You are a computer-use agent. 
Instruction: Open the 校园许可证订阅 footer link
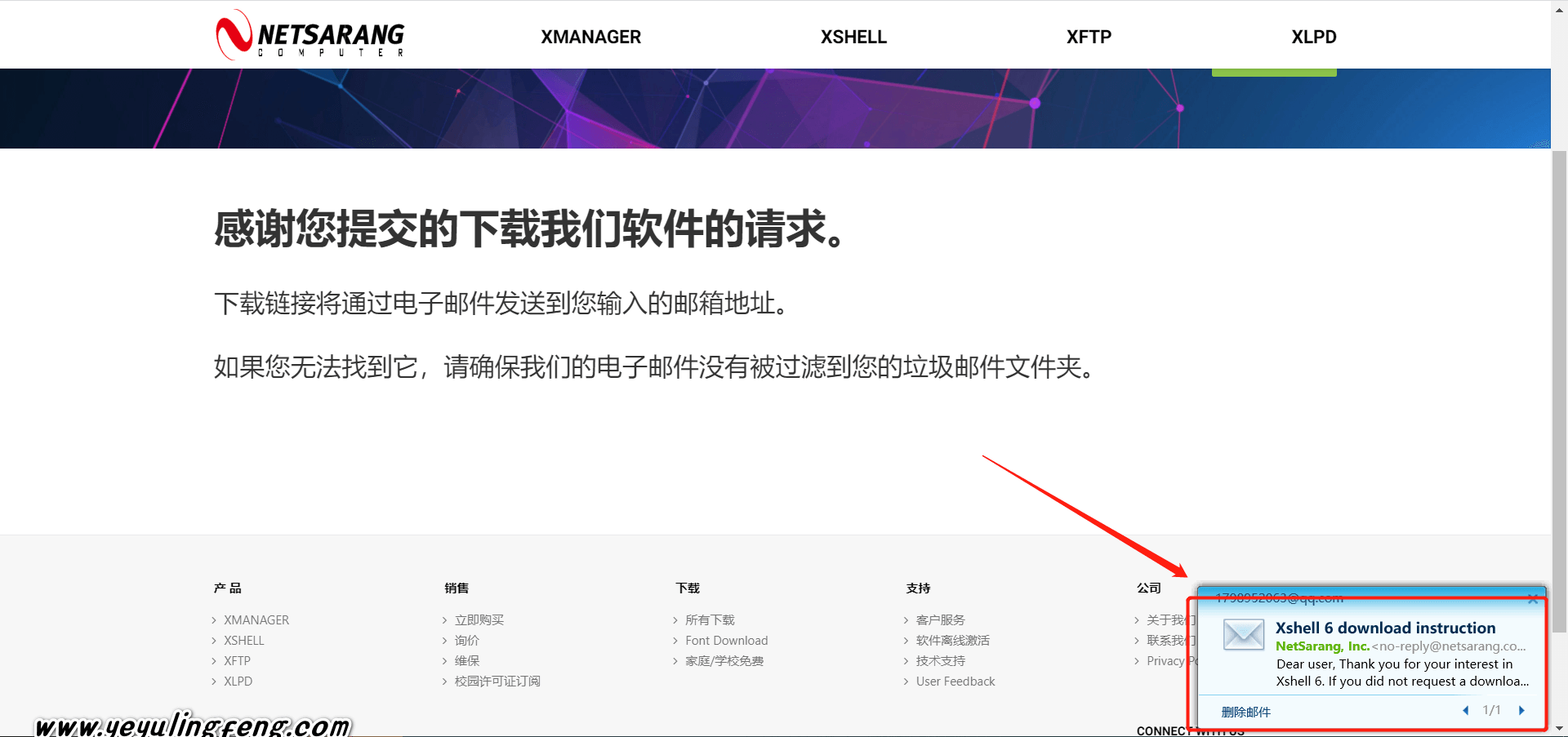pyautogui.click(x=497, y=682)
